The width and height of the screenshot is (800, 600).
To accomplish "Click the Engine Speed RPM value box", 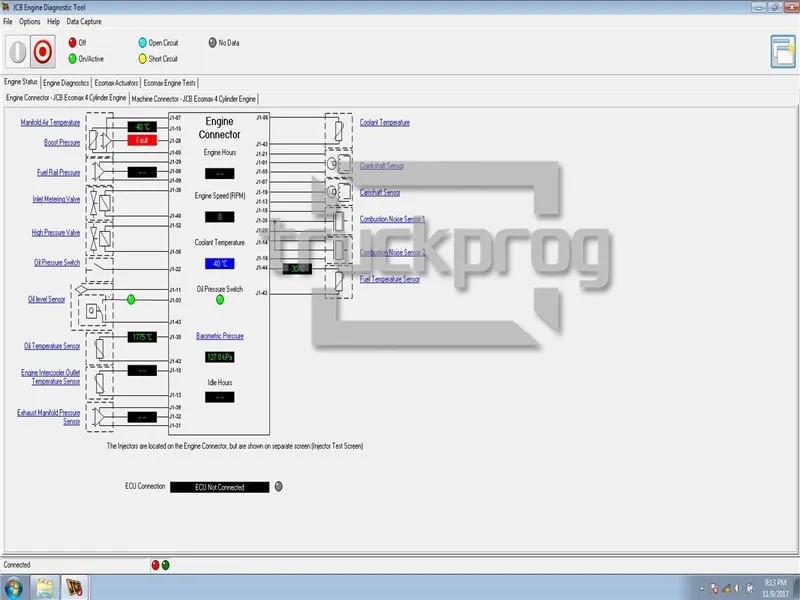I will tap(220, 217).
